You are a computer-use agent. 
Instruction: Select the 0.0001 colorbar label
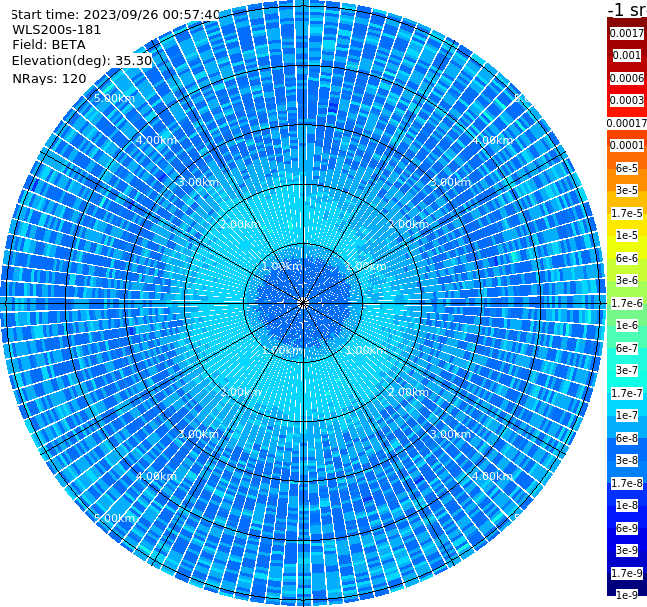(627, 145)
